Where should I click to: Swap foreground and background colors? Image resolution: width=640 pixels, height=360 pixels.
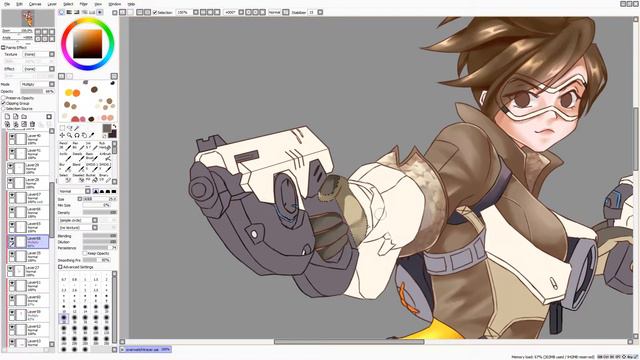(114, 126)
